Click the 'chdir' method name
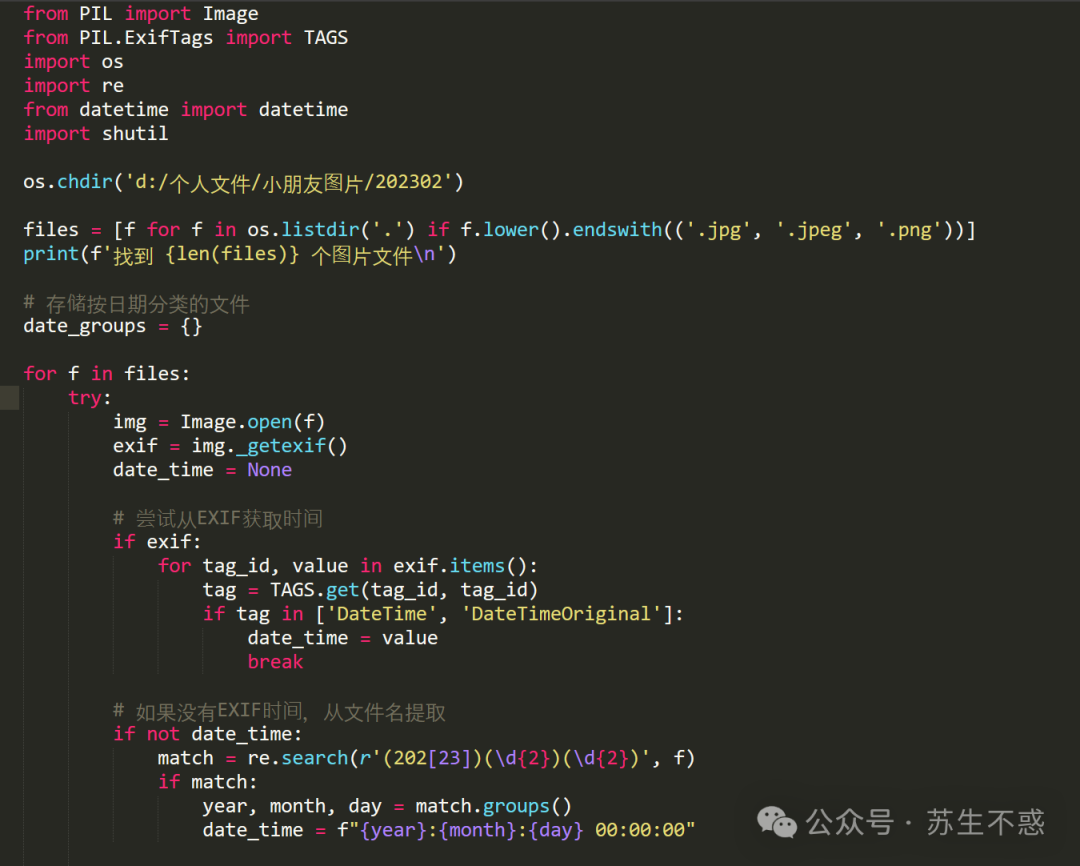Screen dimensions: 1080x866 (x=85, y=182)
